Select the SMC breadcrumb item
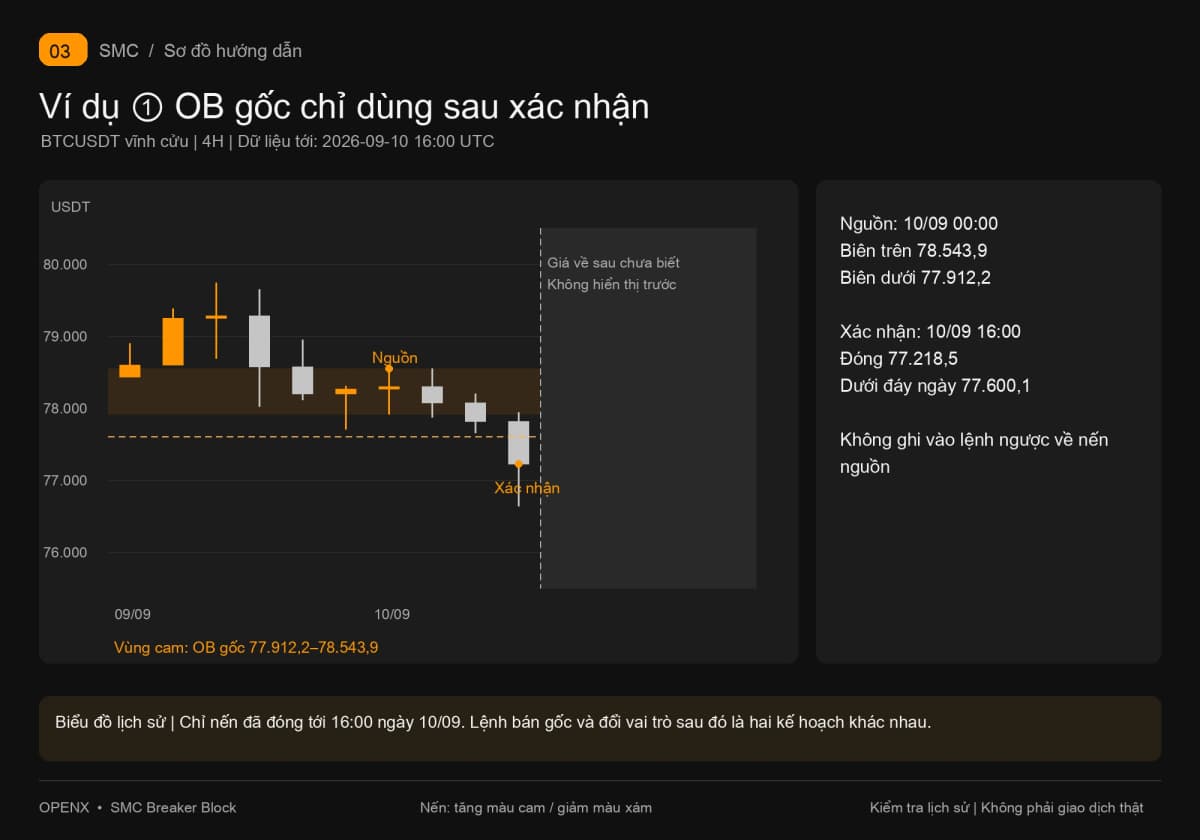 pyautogui.click(x=119, y=50)
